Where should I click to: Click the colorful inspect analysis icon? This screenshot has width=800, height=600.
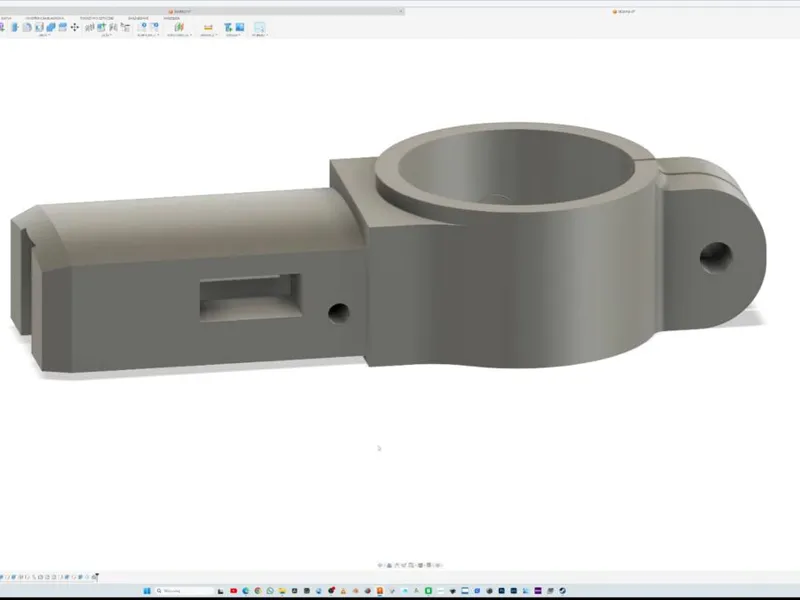[x=179, y=27]
